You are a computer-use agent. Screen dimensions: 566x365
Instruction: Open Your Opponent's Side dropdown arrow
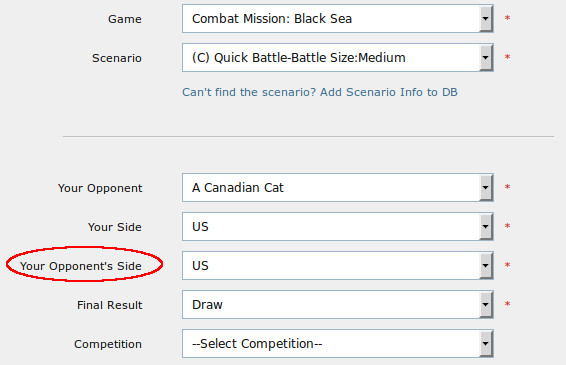pyautogui.click(x=486, y=266)
